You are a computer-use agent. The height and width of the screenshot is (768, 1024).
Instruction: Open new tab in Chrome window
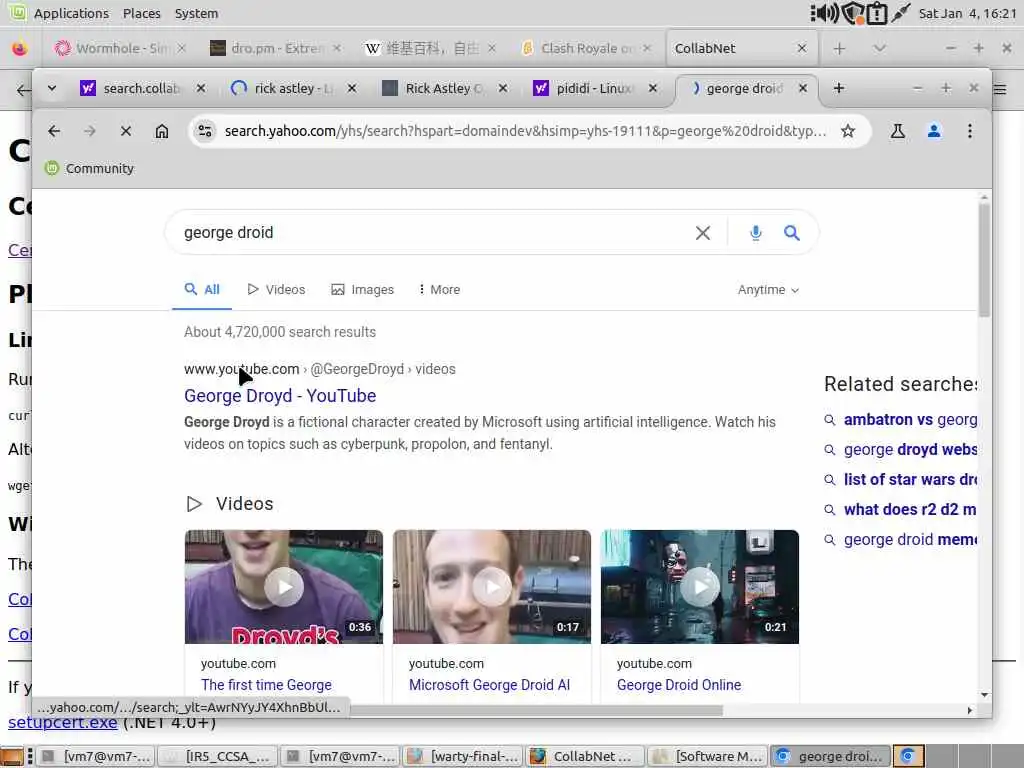pos(839,88)
